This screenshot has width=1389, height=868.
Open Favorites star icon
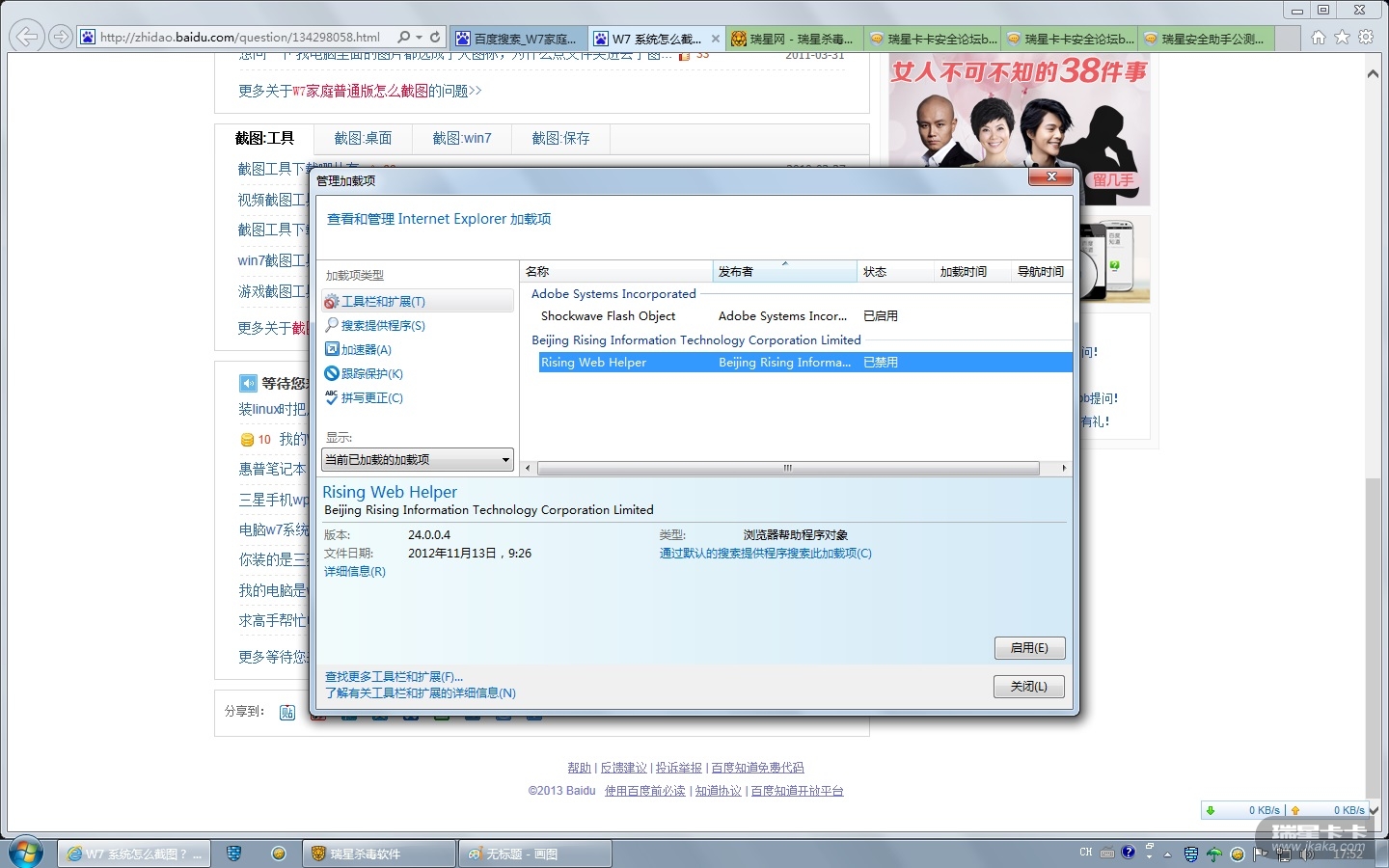(1342, 38)
